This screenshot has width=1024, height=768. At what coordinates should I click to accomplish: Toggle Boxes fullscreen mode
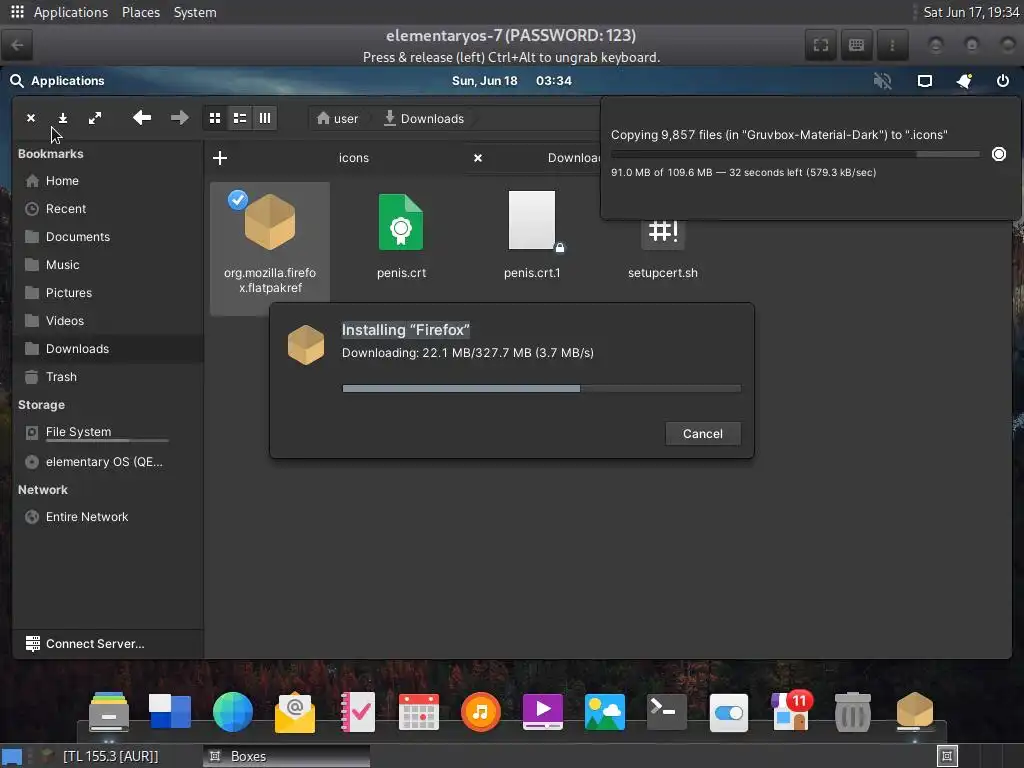[x=821, y=45]
